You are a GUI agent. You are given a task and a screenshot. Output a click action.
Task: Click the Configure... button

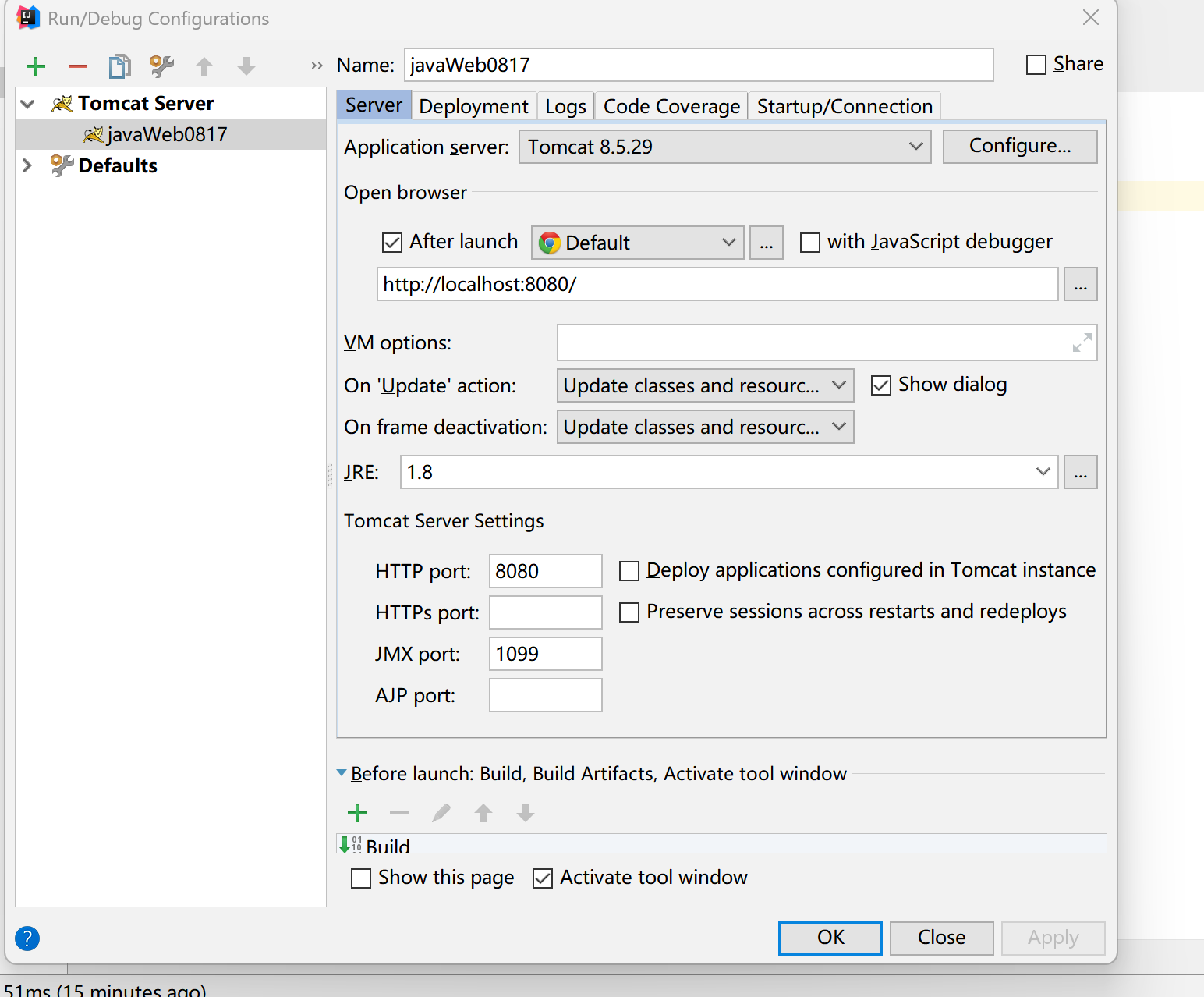tap(1020, 146)
